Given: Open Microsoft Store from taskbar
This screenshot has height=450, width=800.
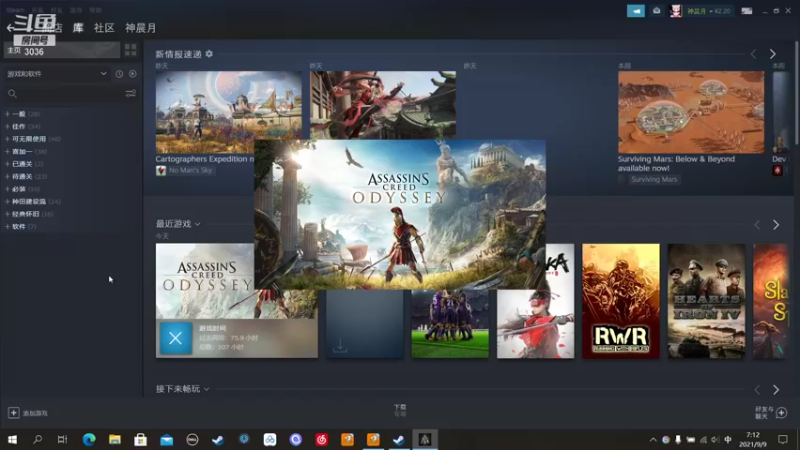Looking at the screenshot, I should coord(141,439).
